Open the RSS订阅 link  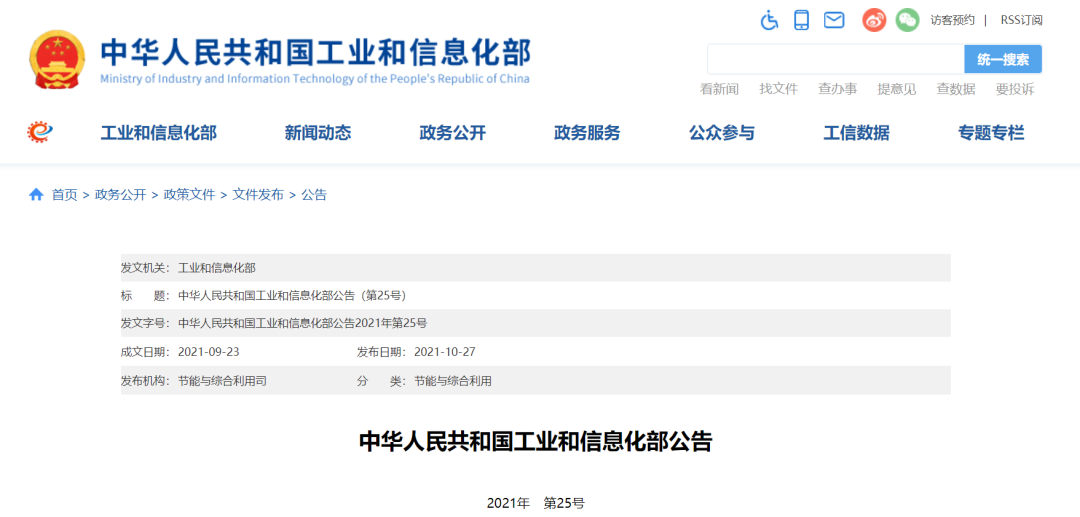coord(1022,20)
